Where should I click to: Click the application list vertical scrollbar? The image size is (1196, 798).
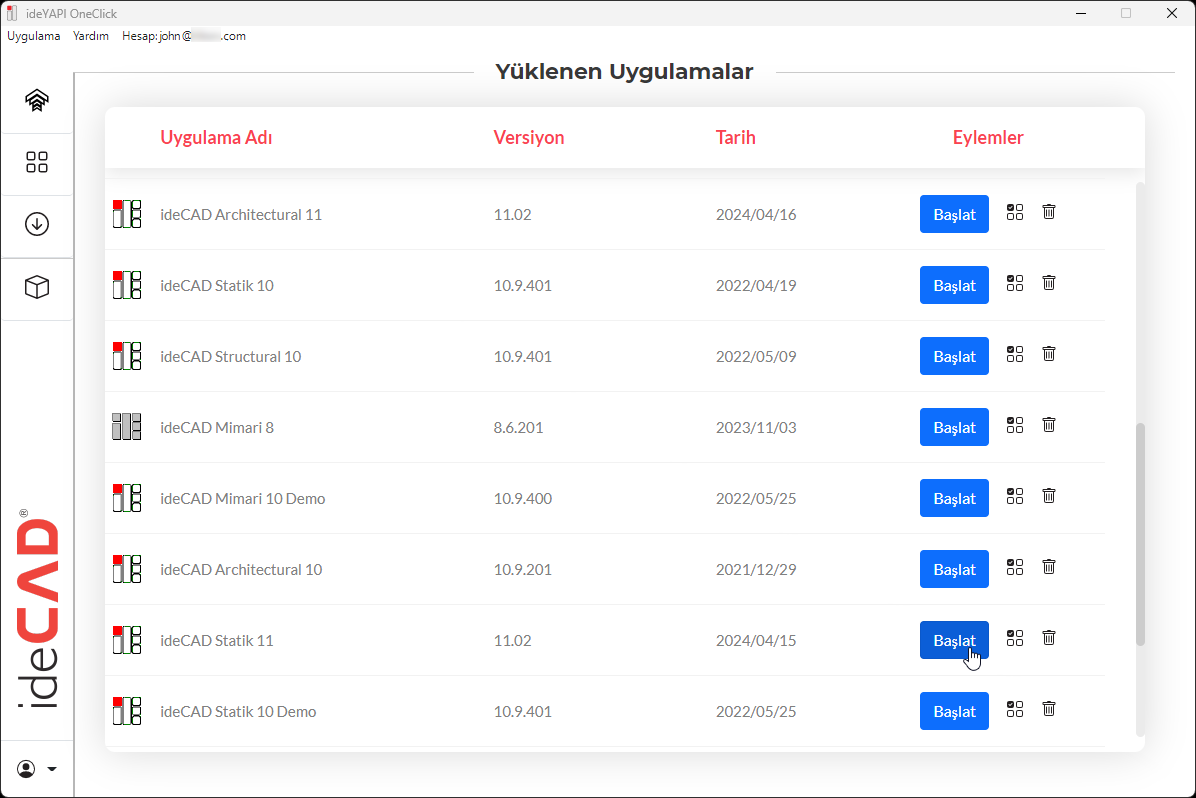coord(1140,534)
